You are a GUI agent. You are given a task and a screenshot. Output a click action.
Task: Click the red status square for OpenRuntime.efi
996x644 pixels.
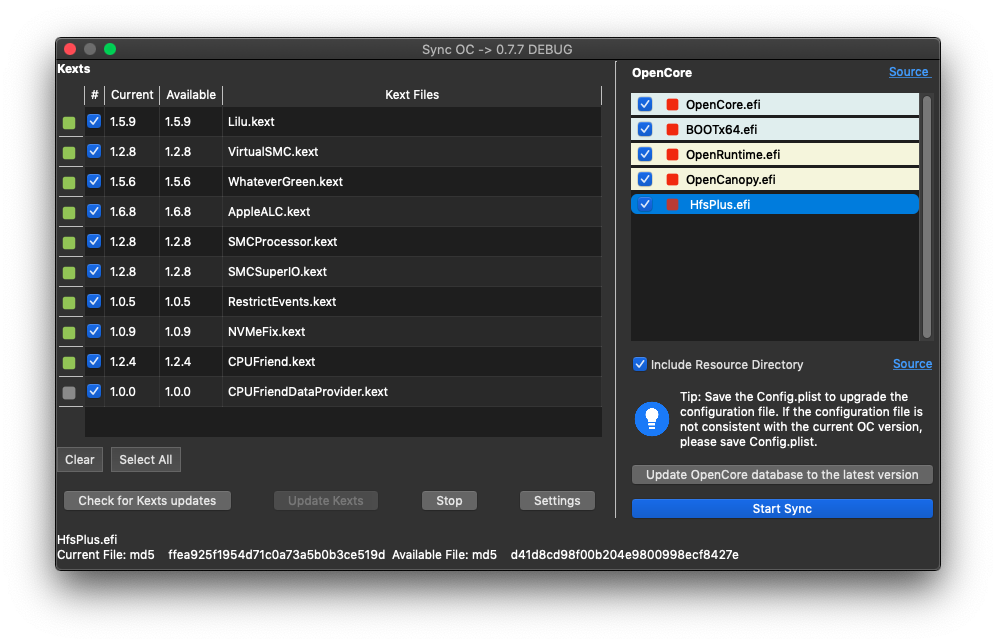[x=672, y=154]
